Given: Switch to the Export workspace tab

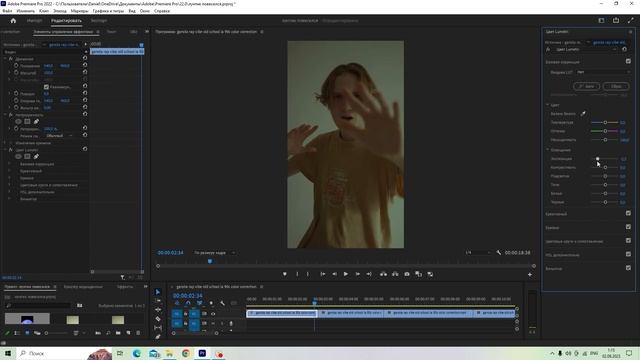Looking at the screenshot, I should [x=99, y=20].
